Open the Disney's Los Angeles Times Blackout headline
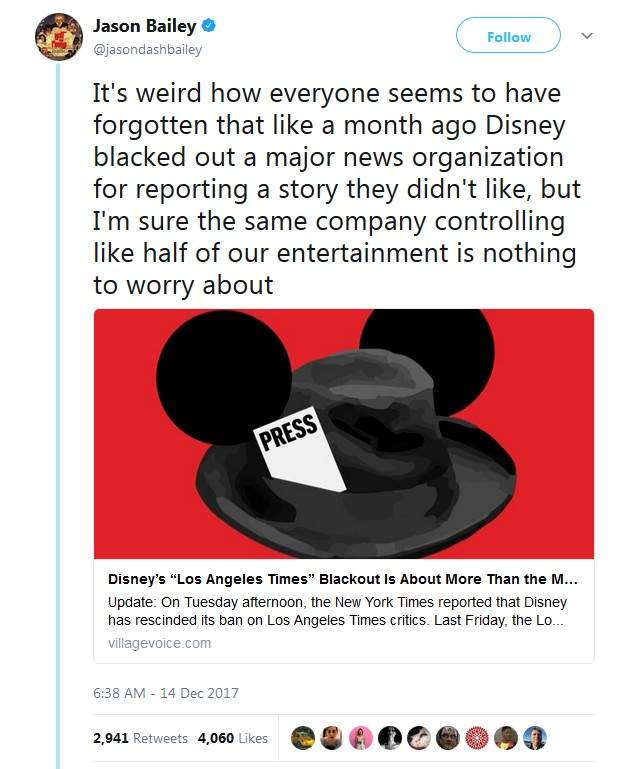This screenshot has width=633, height=769. coord(342,580)
